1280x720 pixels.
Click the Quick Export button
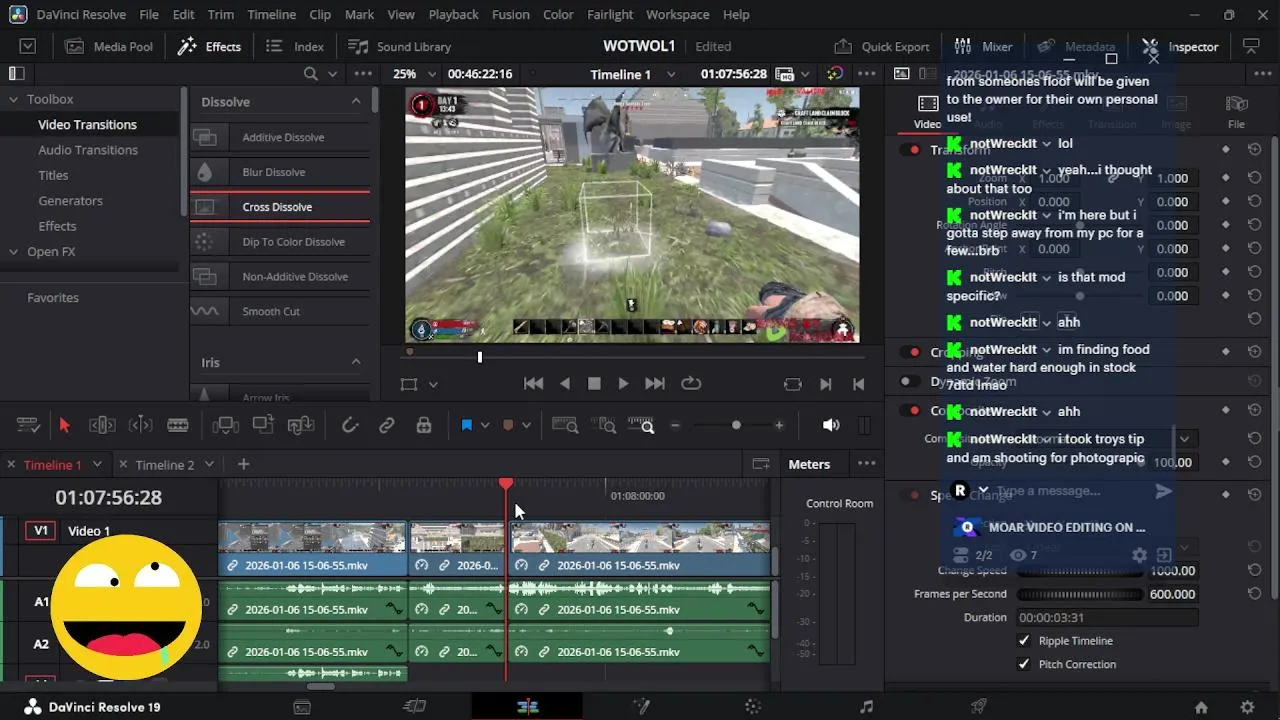(x=882, y=46)
